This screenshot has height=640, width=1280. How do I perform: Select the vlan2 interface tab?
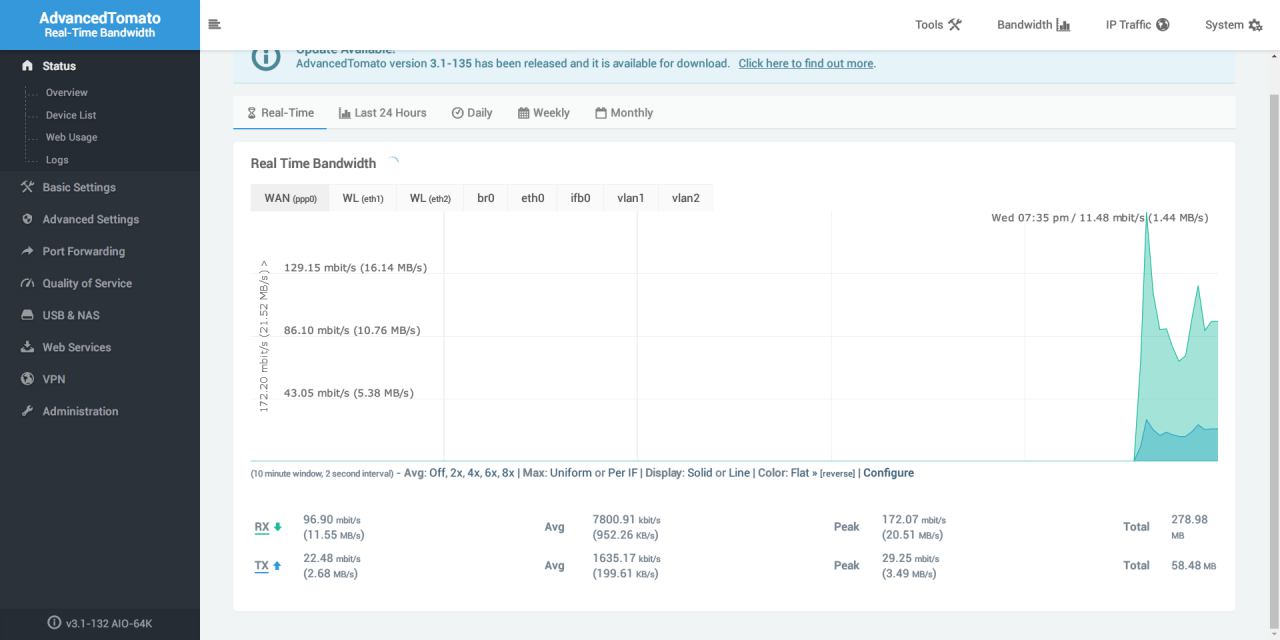pos(686,198)
